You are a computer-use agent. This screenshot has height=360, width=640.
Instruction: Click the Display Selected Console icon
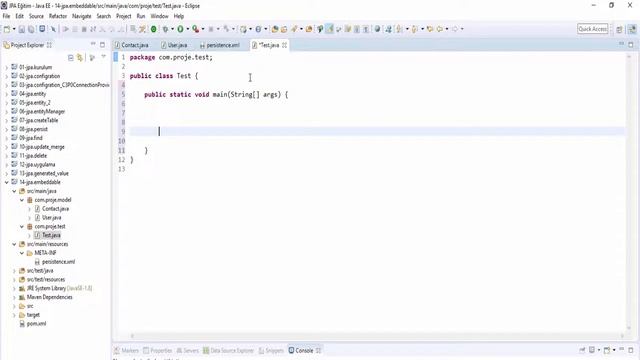click(592, 350)
